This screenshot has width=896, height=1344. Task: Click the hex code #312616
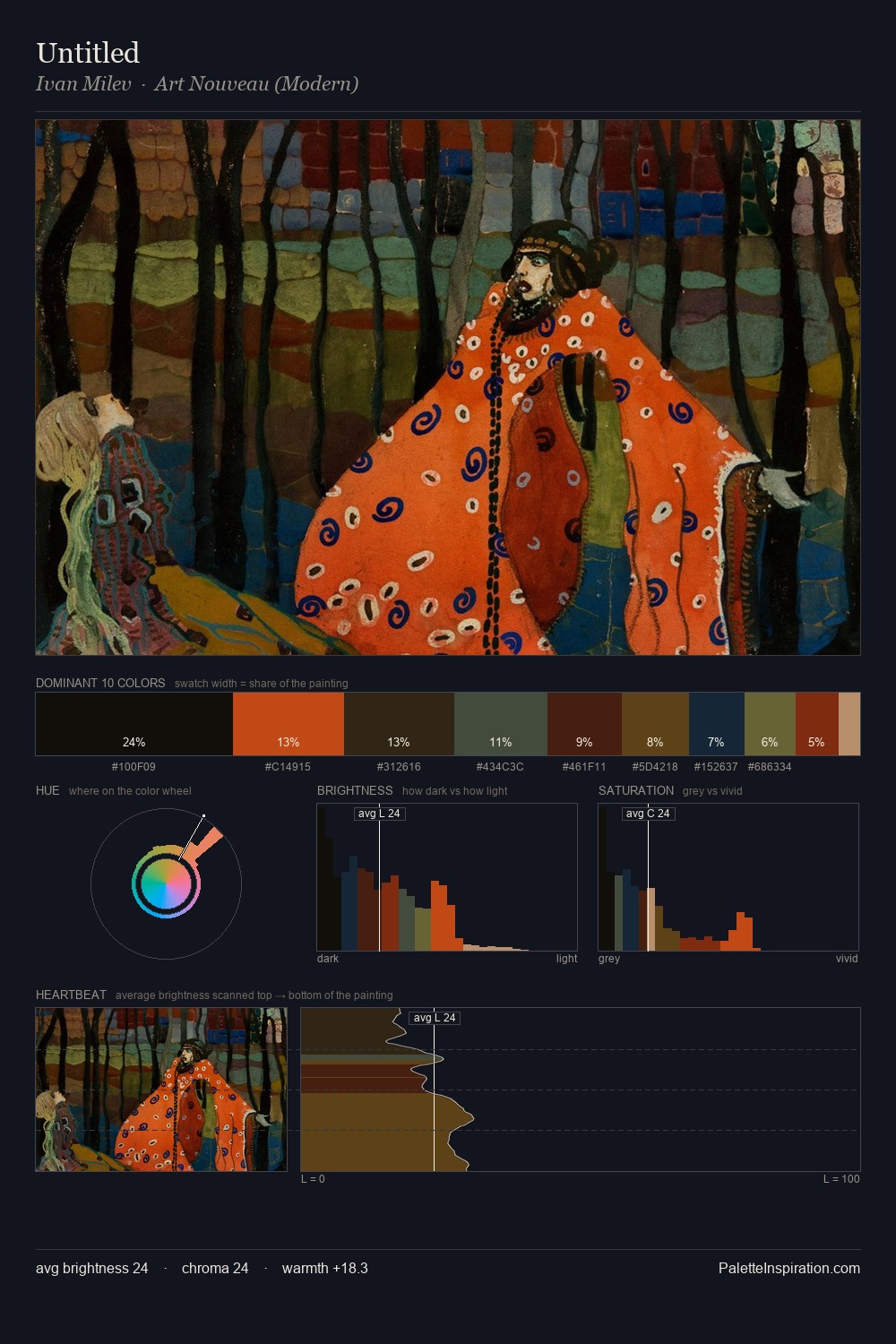399,767
